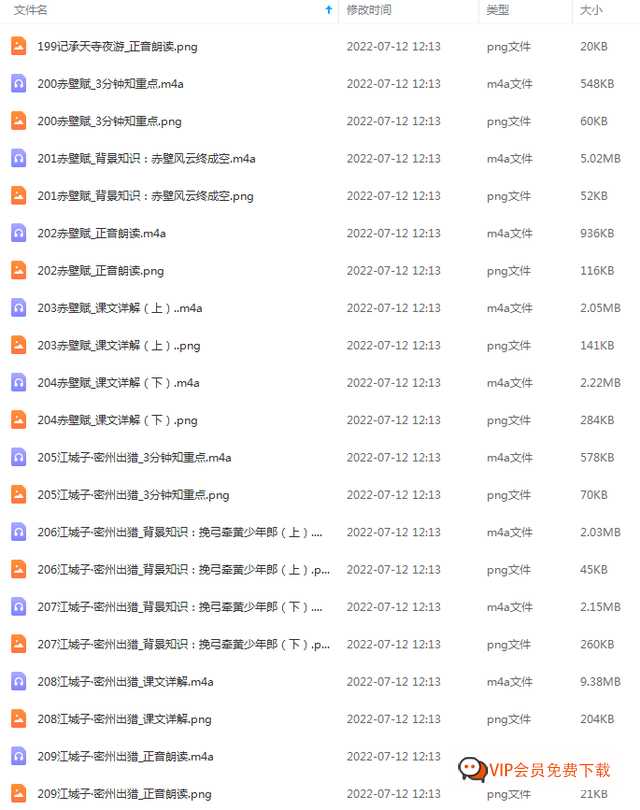Image resolution: width=640 pixels, height=810 pixels.
Task: Open file 201赤壁赋_背景知识:赤壁风云终成空.m4a
Action: coord(146,159)
